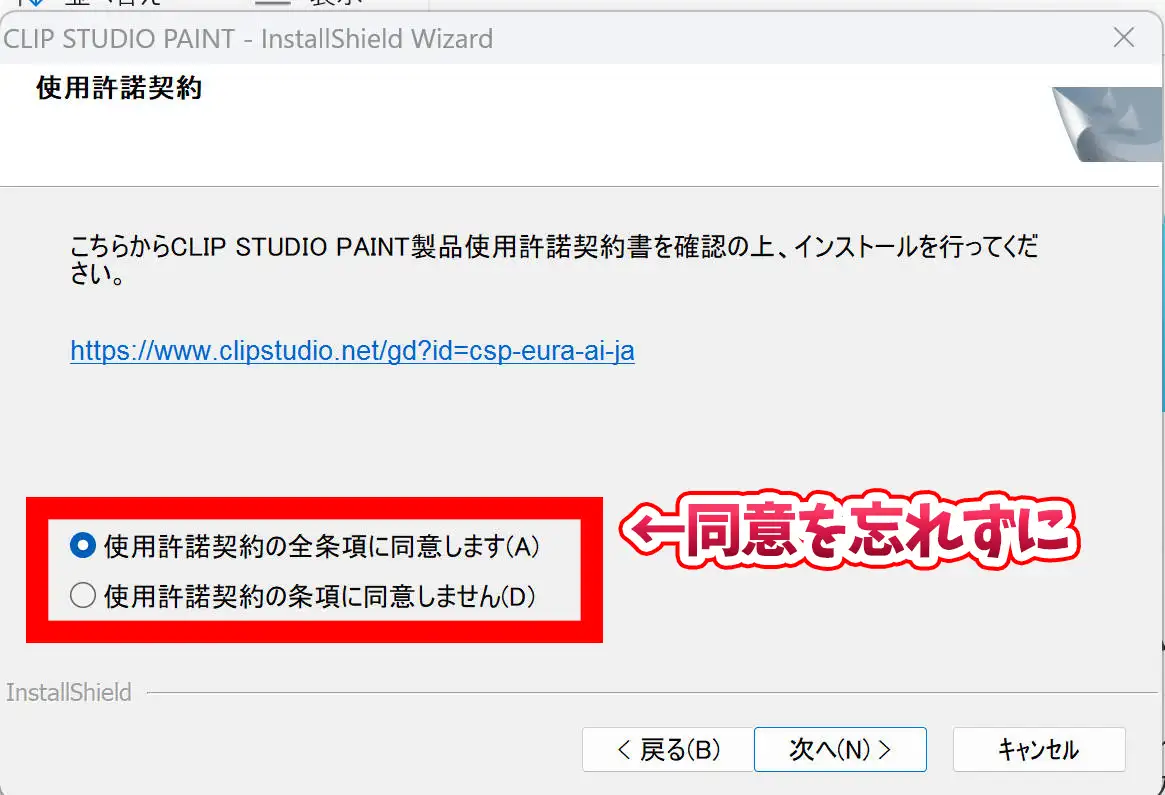Click the instruction text about 製品使用許諾契約書
The image size is (1165, 795).
(554, 259)
